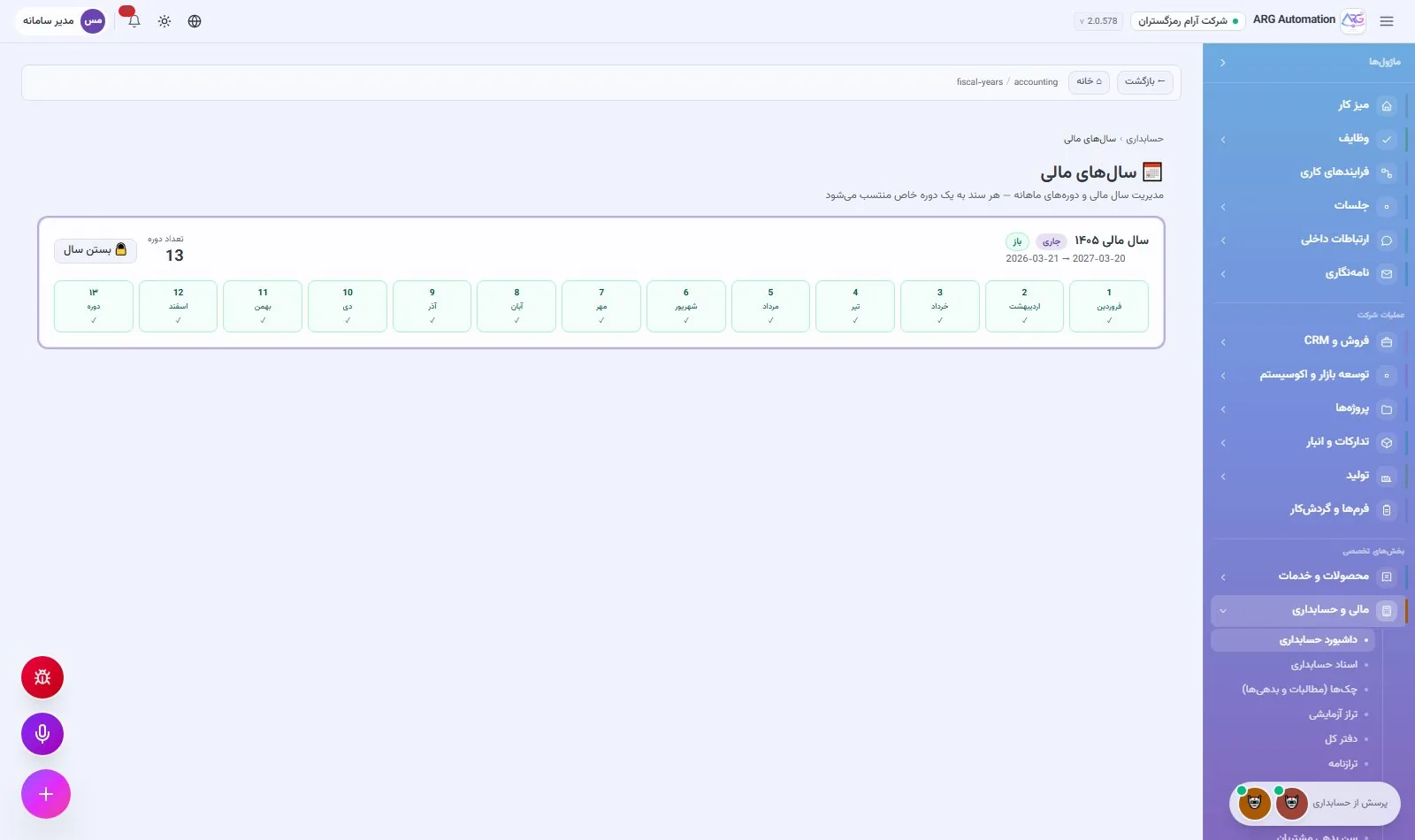The height and width of the screenshot is (840, 1415).
Task: Click the تولید factory icon
Action: pos(1387,477)
